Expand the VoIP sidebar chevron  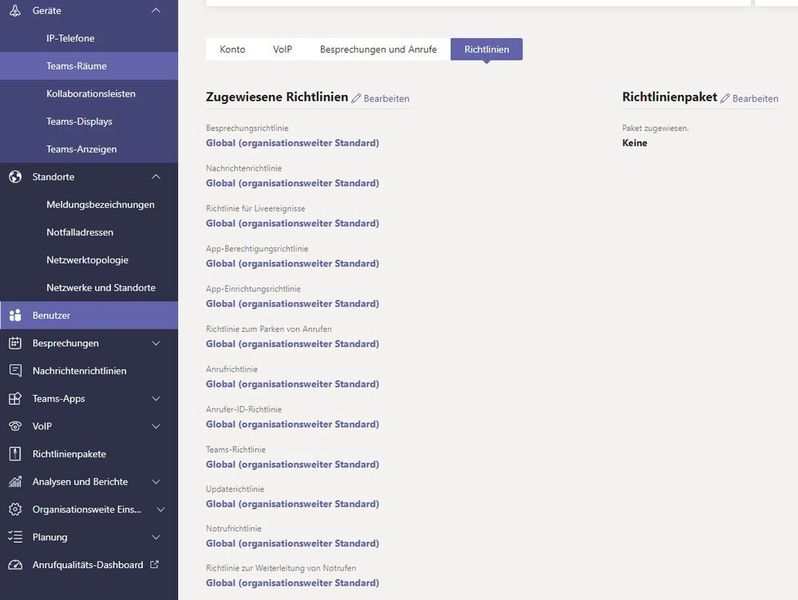tap(156, 426)
